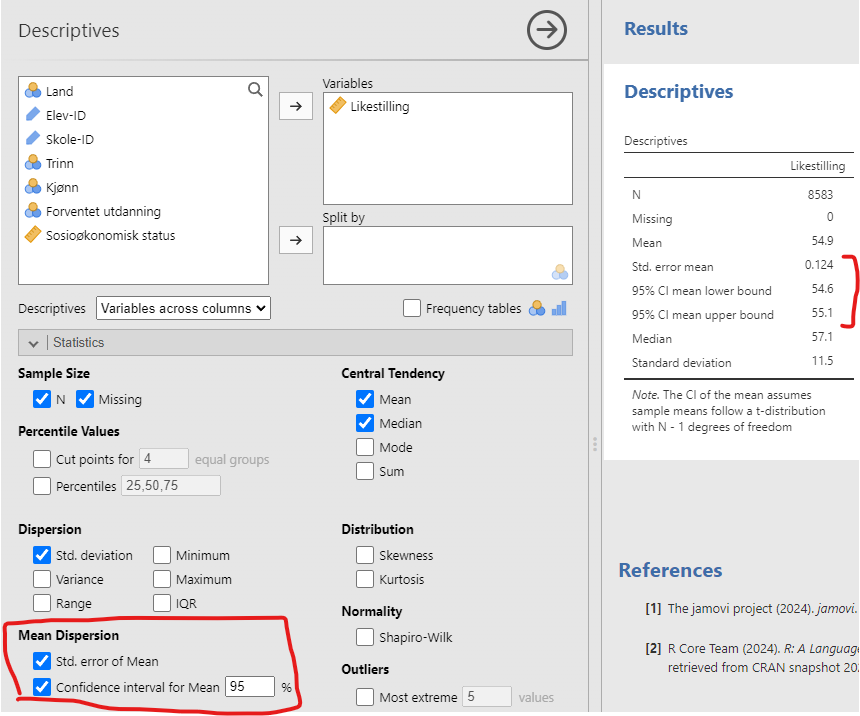The width and height of the screenshot is (860, 716).
Task: Move variable into Variables box with arrow
Action: pos(295,107)
